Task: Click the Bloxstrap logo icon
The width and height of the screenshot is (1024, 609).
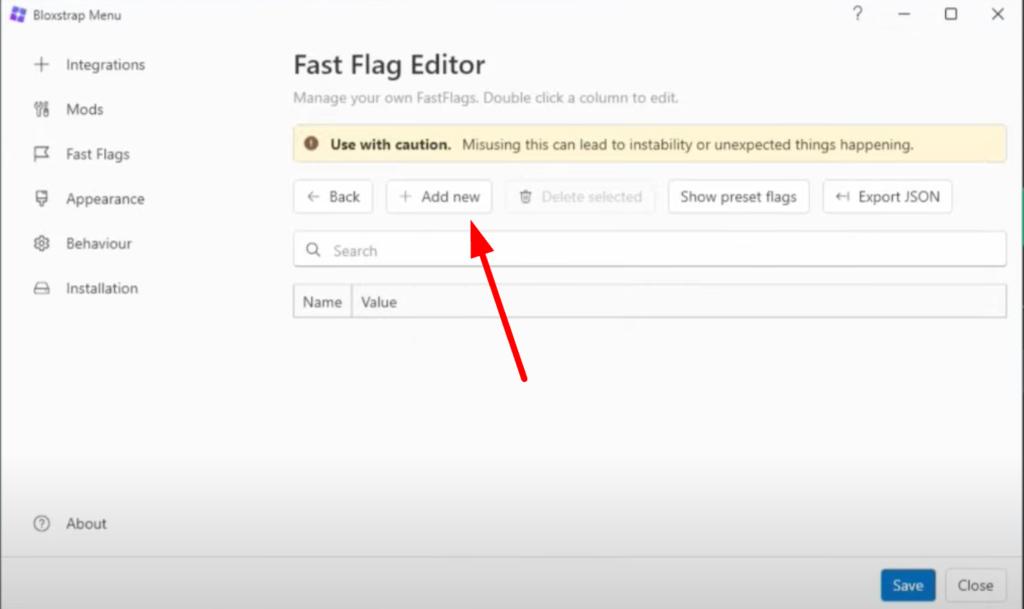Action: coord(18,14)
